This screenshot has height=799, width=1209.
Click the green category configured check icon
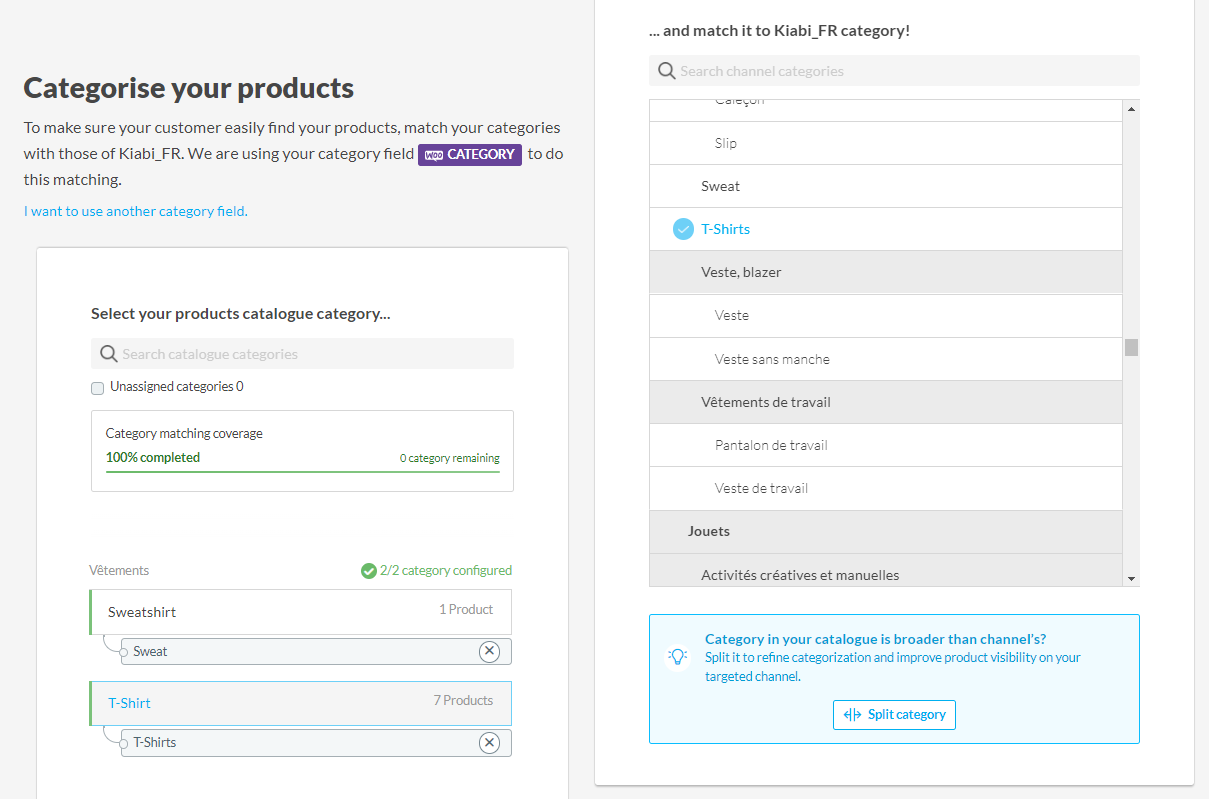(368, 570)
